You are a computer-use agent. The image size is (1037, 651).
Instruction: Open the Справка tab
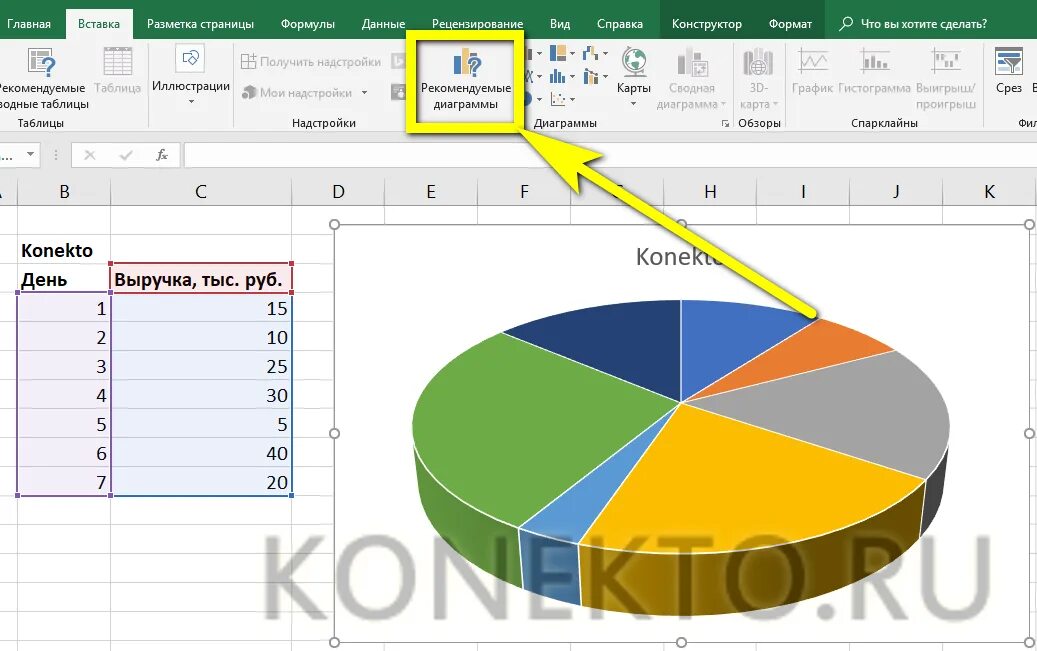620,24
